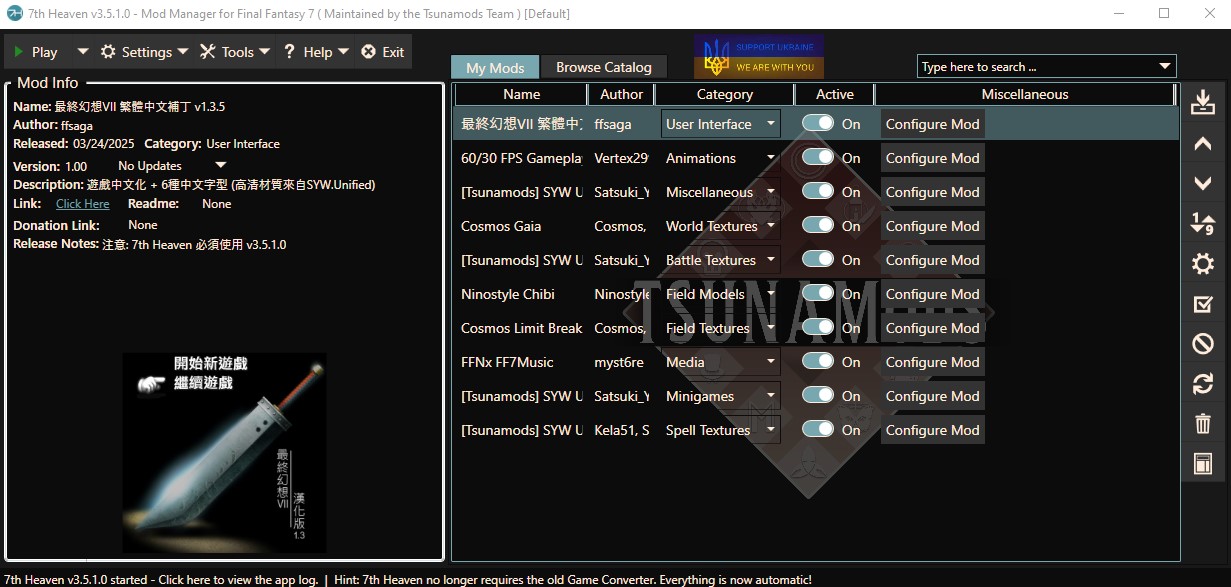
Task: Click the green Play triangle icon
Action: tap(18, 52)
